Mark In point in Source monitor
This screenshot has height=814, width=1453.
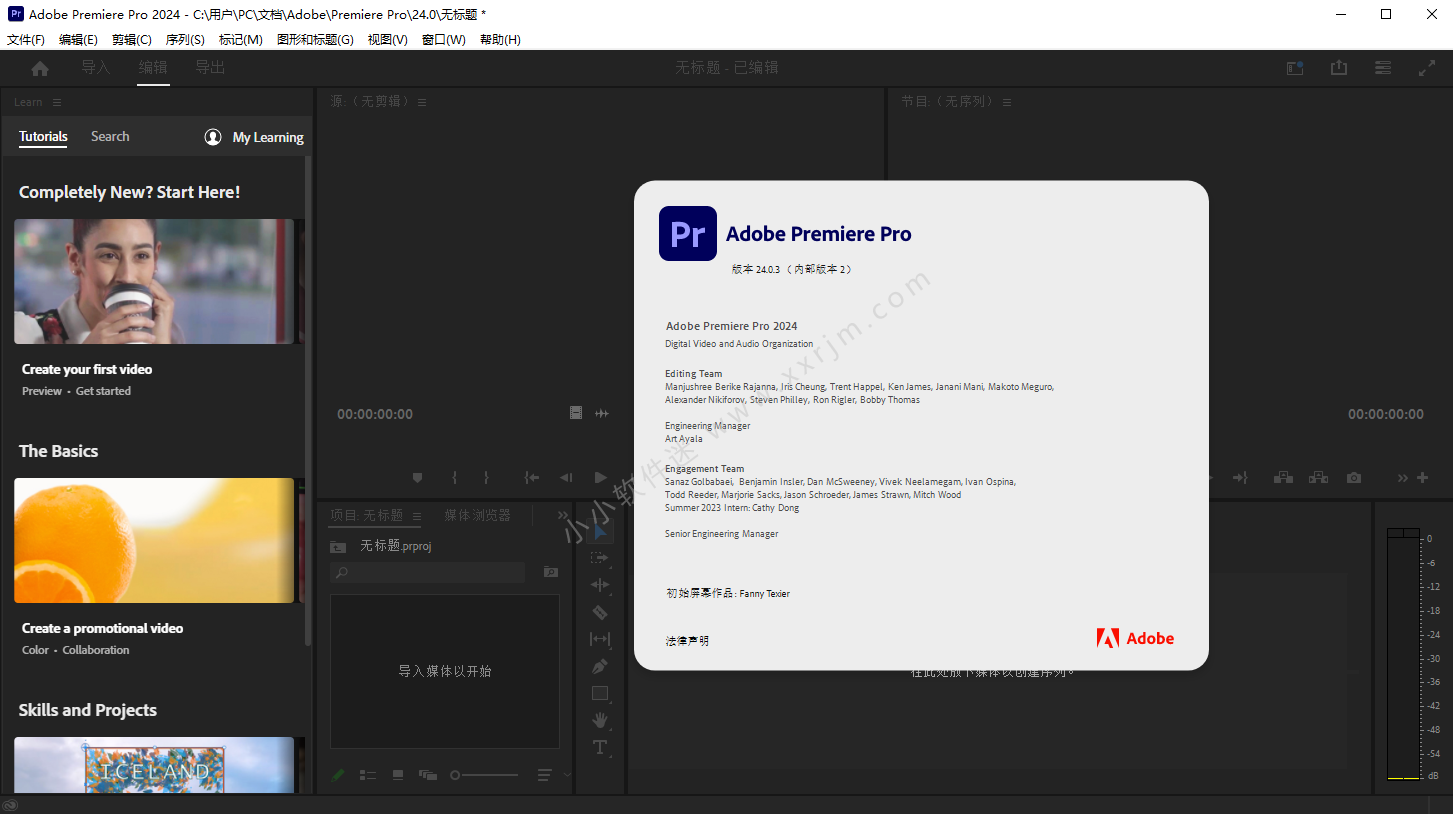click(x=454, y=478)
